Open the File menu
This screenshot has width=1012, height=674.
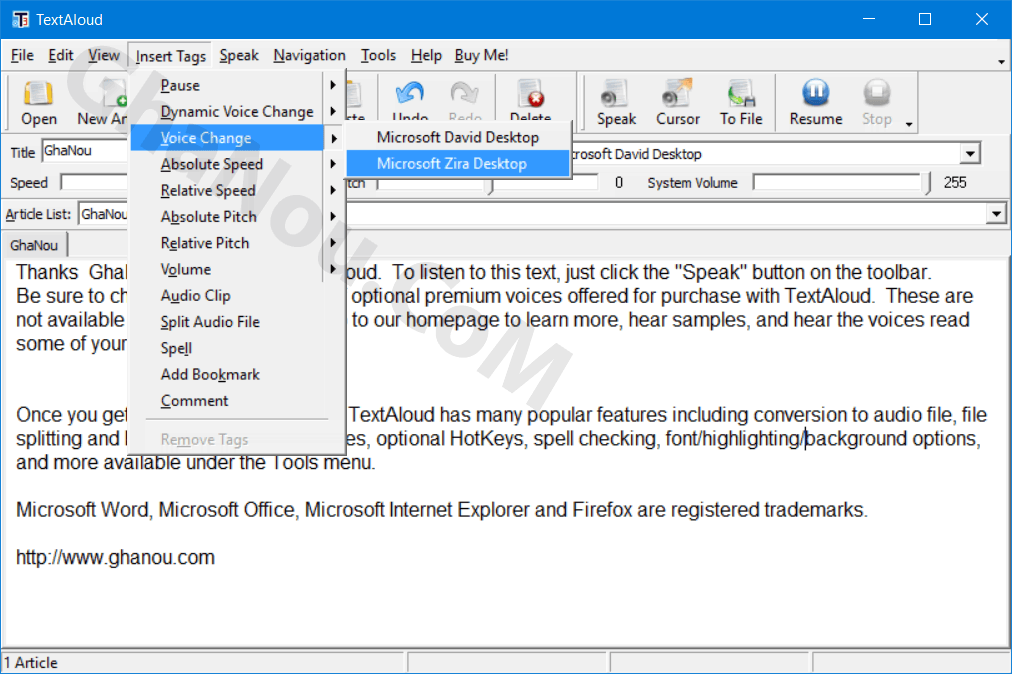22,56
